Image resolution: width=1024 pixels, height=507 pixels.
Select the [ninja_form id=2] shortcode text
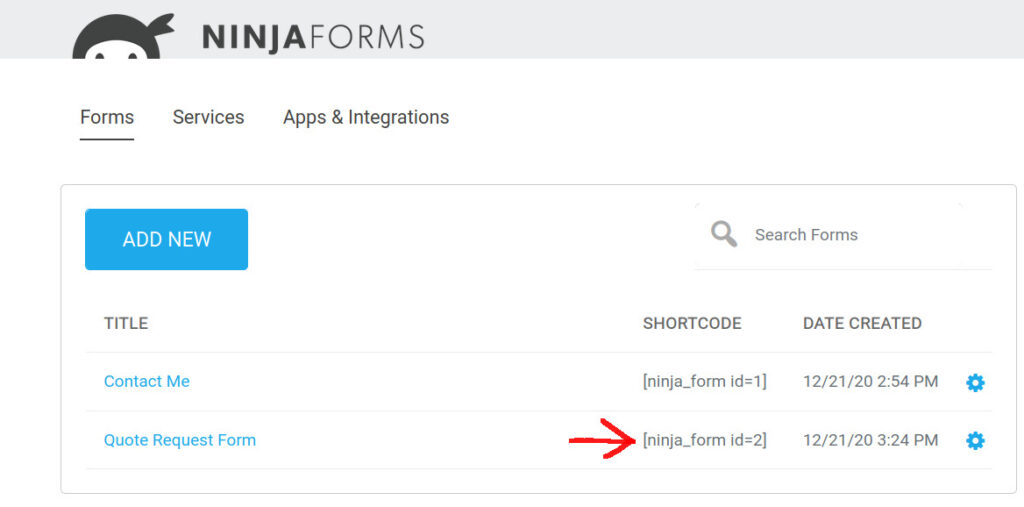705,440
